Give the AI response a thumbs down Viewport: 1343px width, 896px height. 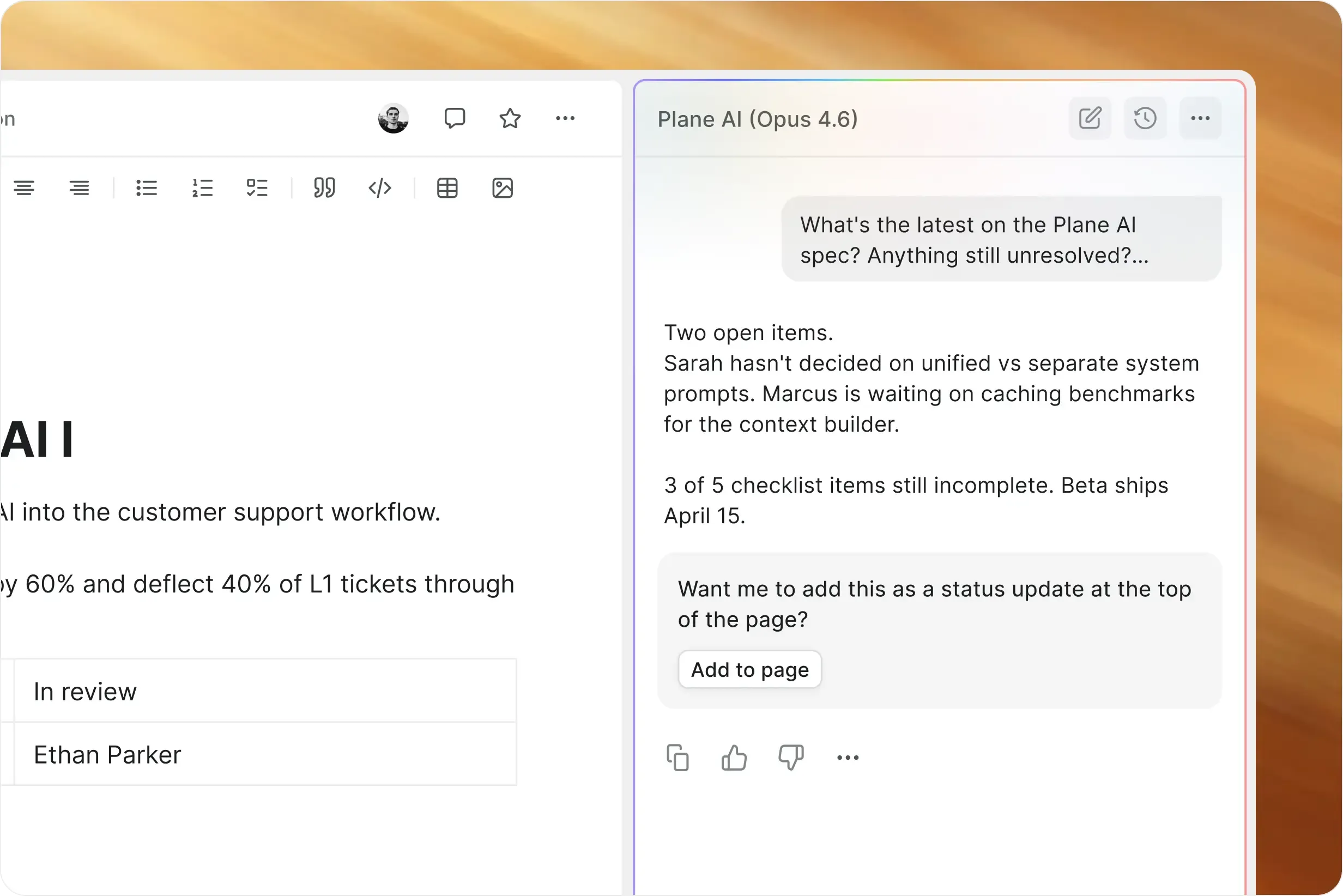(x=791, y=758)
